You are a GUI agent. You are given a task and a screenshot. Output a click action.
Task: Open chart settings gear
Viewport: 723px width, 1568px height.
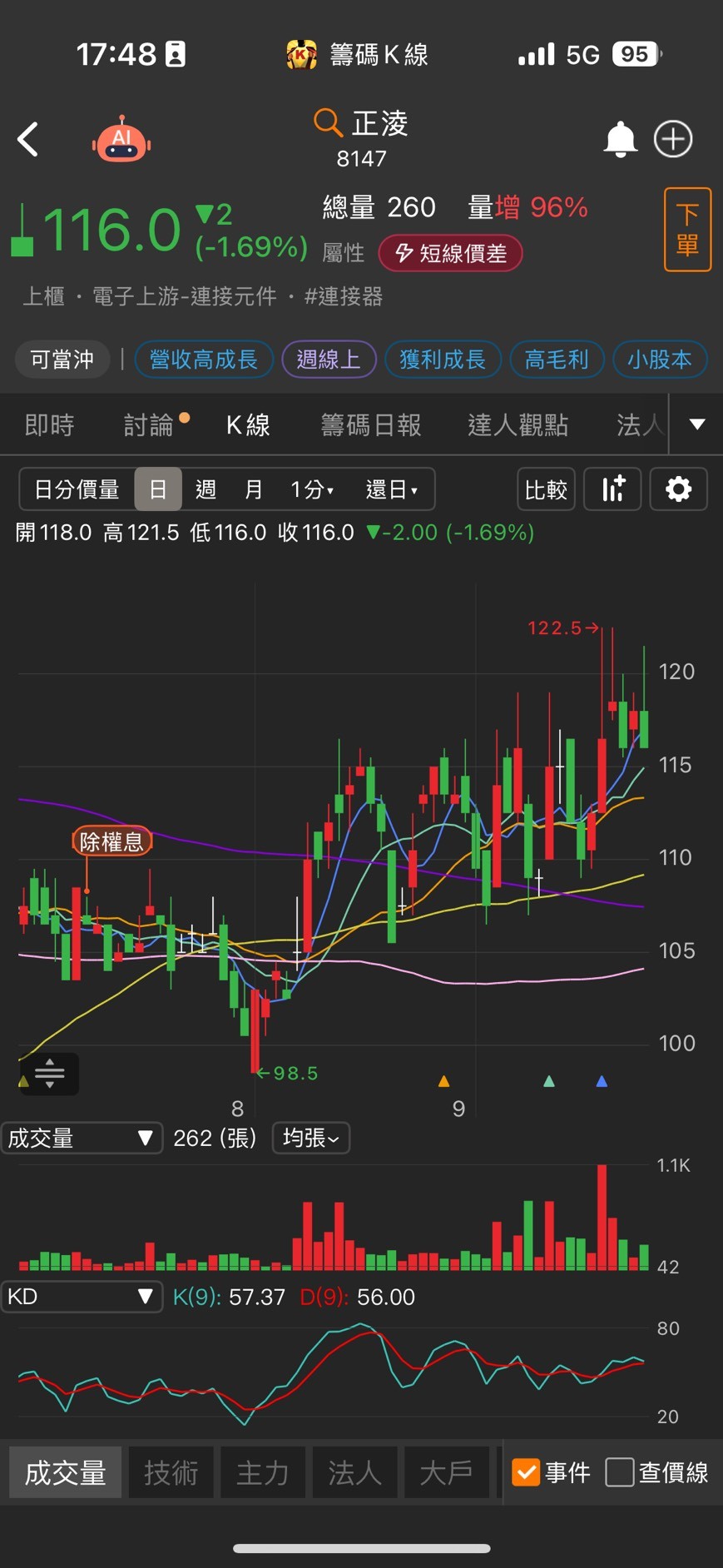point(678,489)
